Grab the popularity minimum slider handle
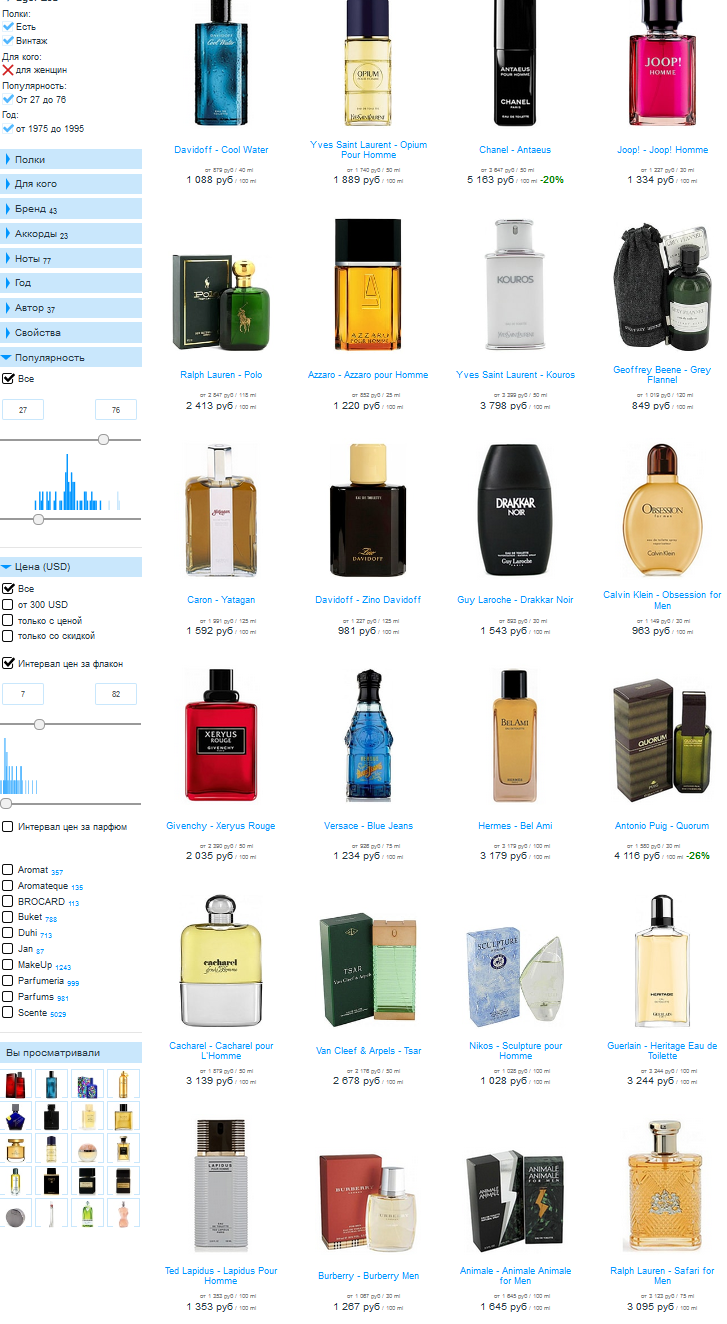727x1324 pixels. (x=38, y=519)
